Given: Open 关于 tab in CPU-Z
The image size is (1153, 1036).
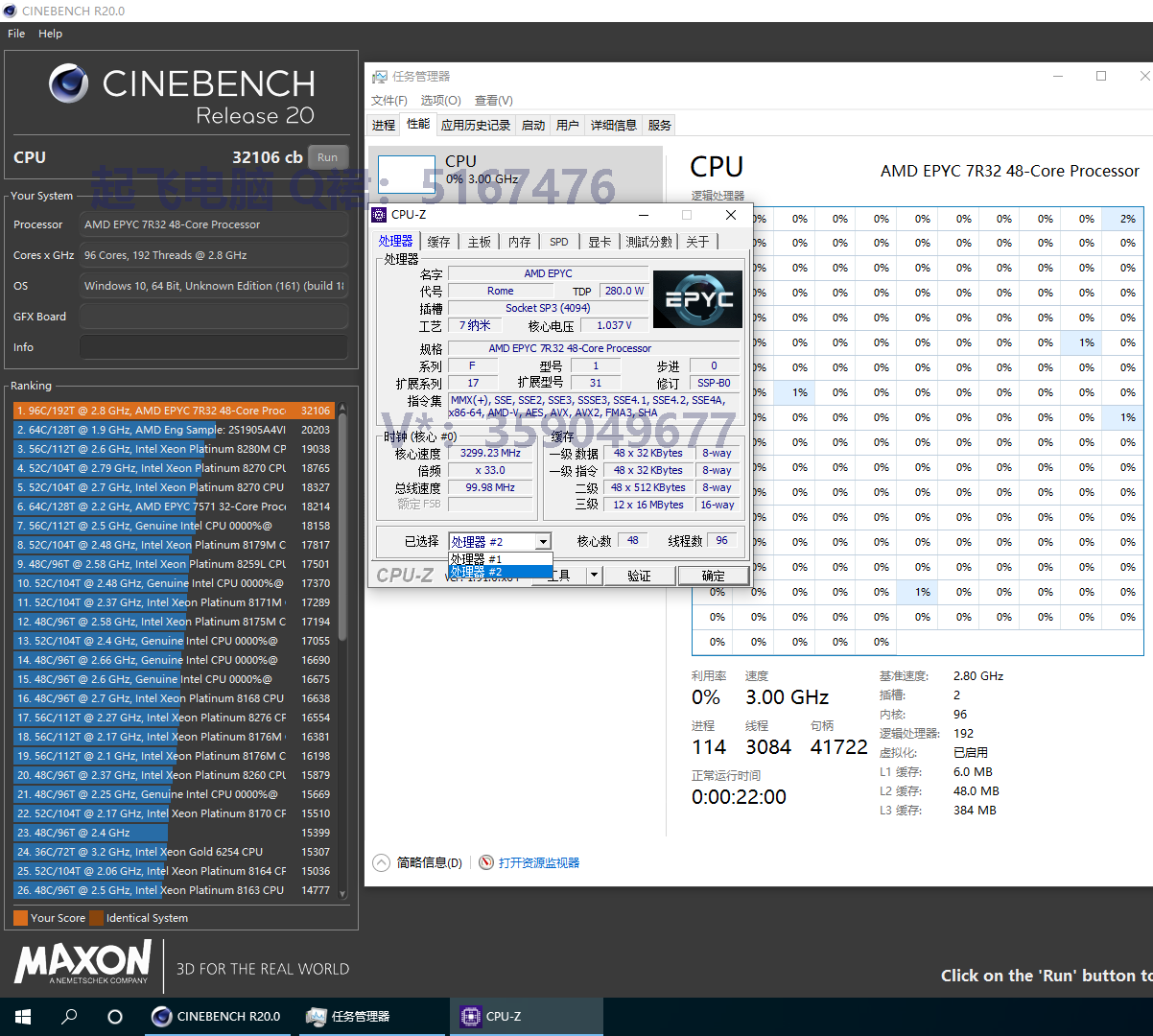Looking at the screenshot, I should pyautogui.click(x=698, y=242).
